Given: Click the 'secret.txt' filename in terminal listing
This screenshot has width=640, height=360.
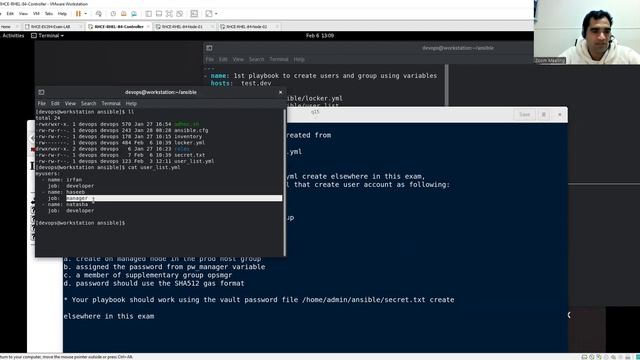Looking at the screenshot, I should pyautogui.click(x=190, y=155).
